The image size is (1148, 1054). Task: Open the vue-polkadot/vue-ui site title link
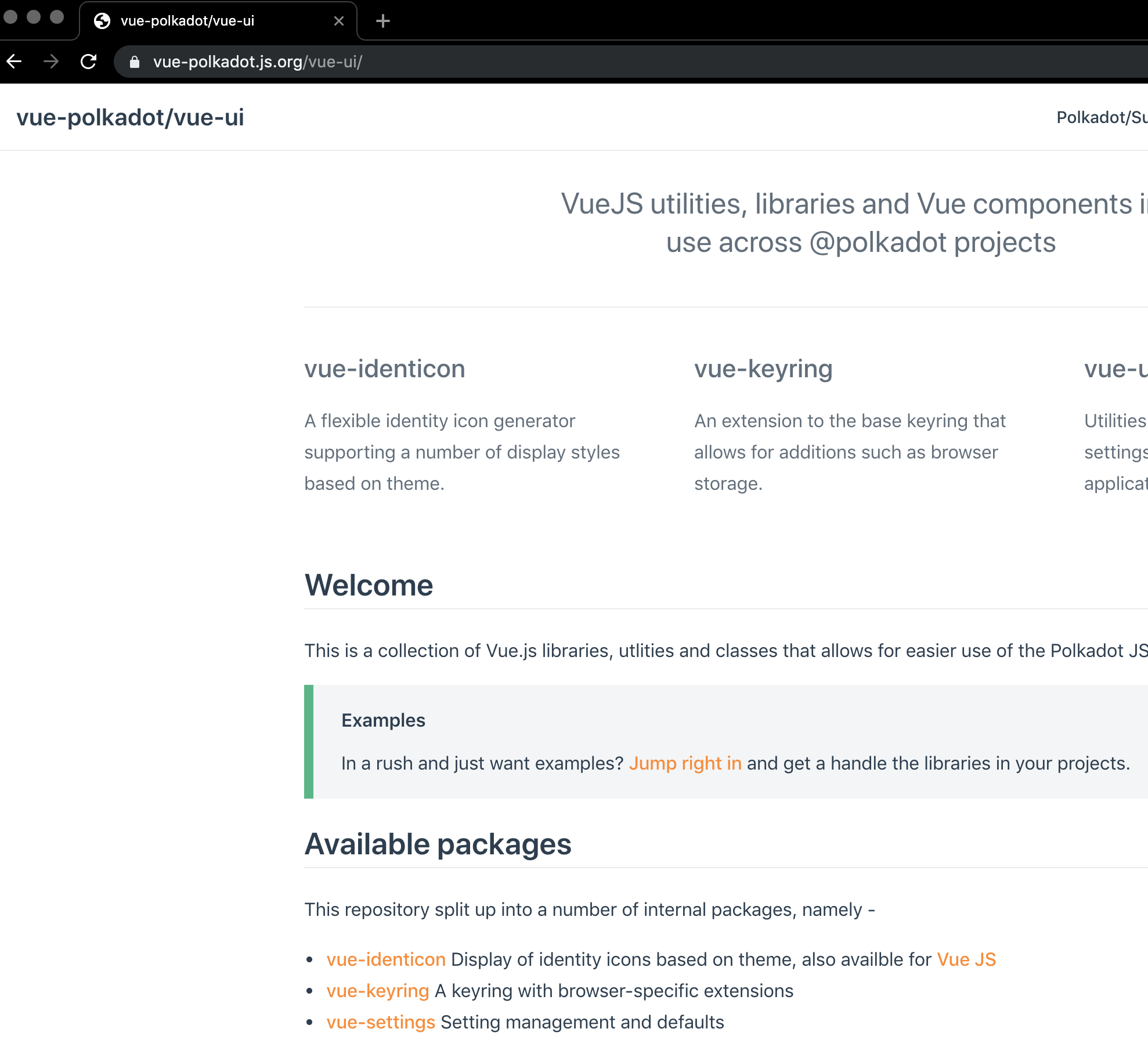point(130,117)
